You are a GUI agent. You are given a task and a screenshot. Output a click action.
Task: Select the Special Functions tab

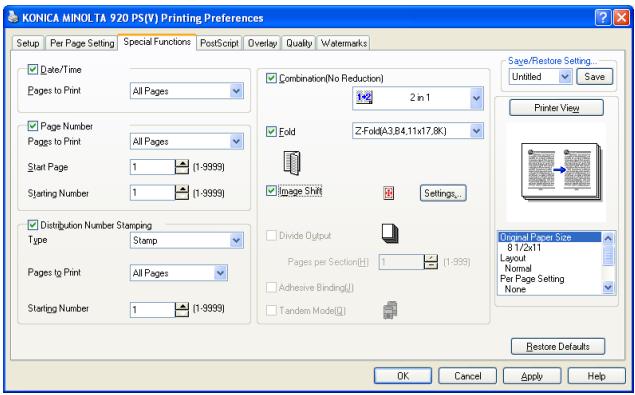click(x=157, y=42)
